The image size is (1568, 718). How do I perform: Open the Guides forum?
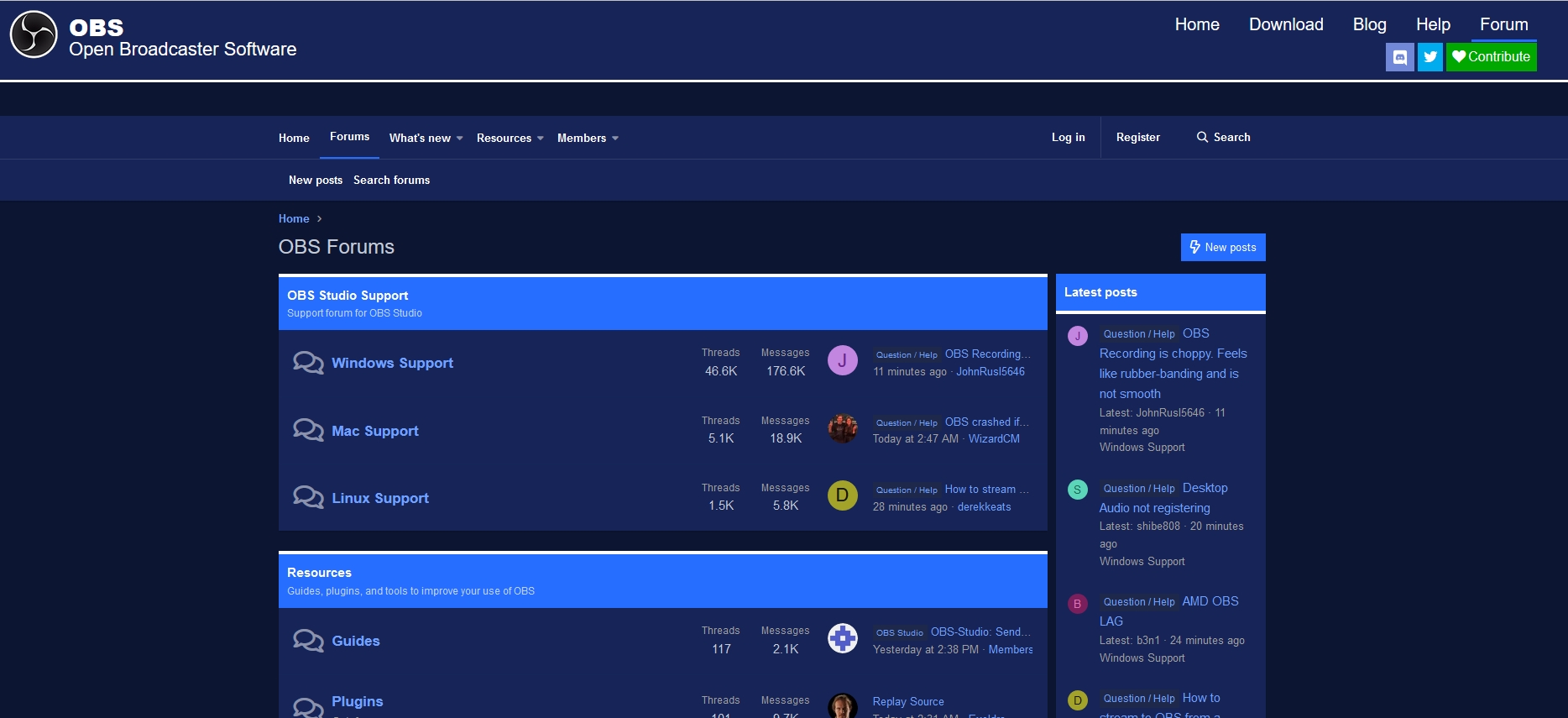tap(356, 641)
